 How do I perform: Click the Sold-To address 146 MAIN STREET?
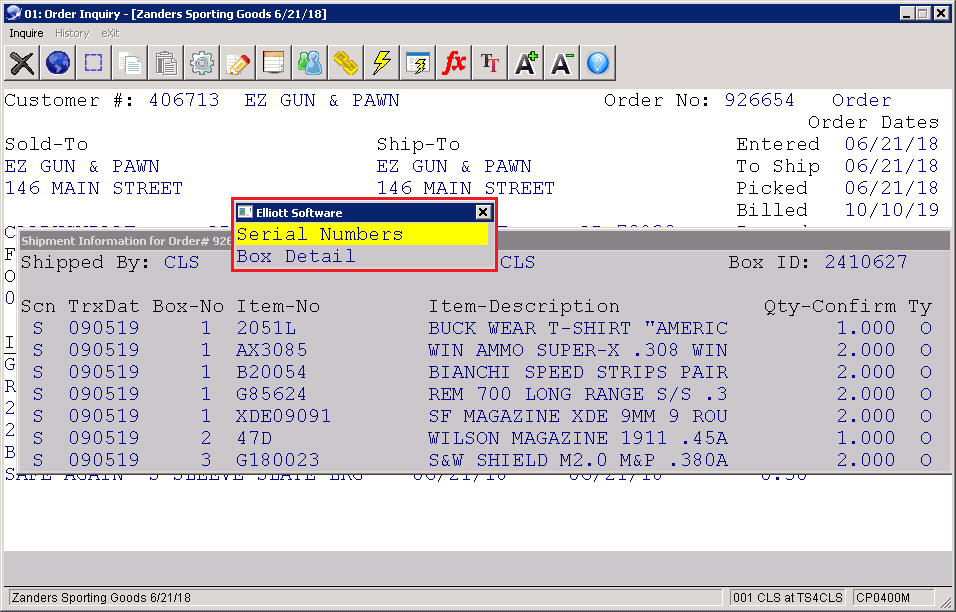click(94, 188)
